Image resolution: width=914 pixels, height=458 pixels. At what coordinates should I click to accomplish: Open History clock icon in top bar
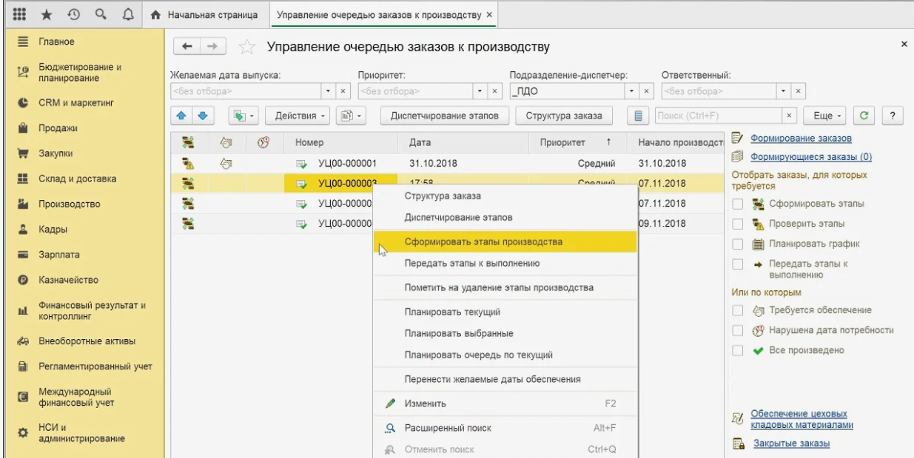[73, 15]
